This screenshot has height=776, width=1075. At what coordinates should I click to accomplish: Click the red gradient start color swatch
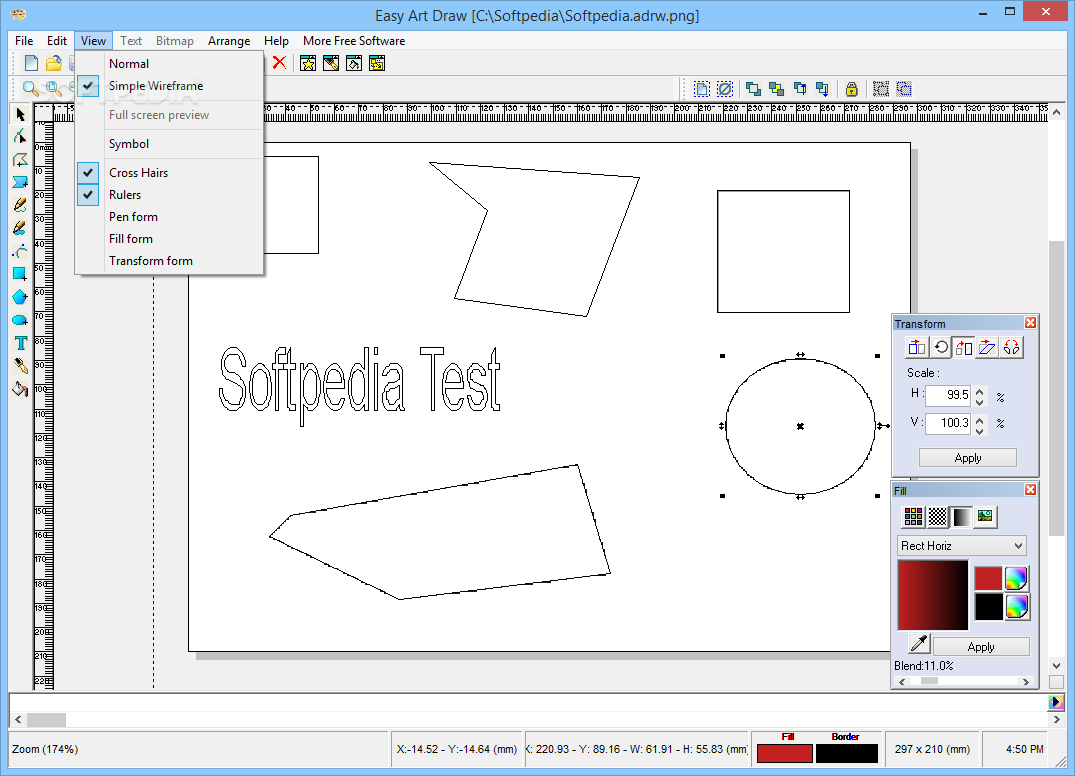tap(989, 579)
